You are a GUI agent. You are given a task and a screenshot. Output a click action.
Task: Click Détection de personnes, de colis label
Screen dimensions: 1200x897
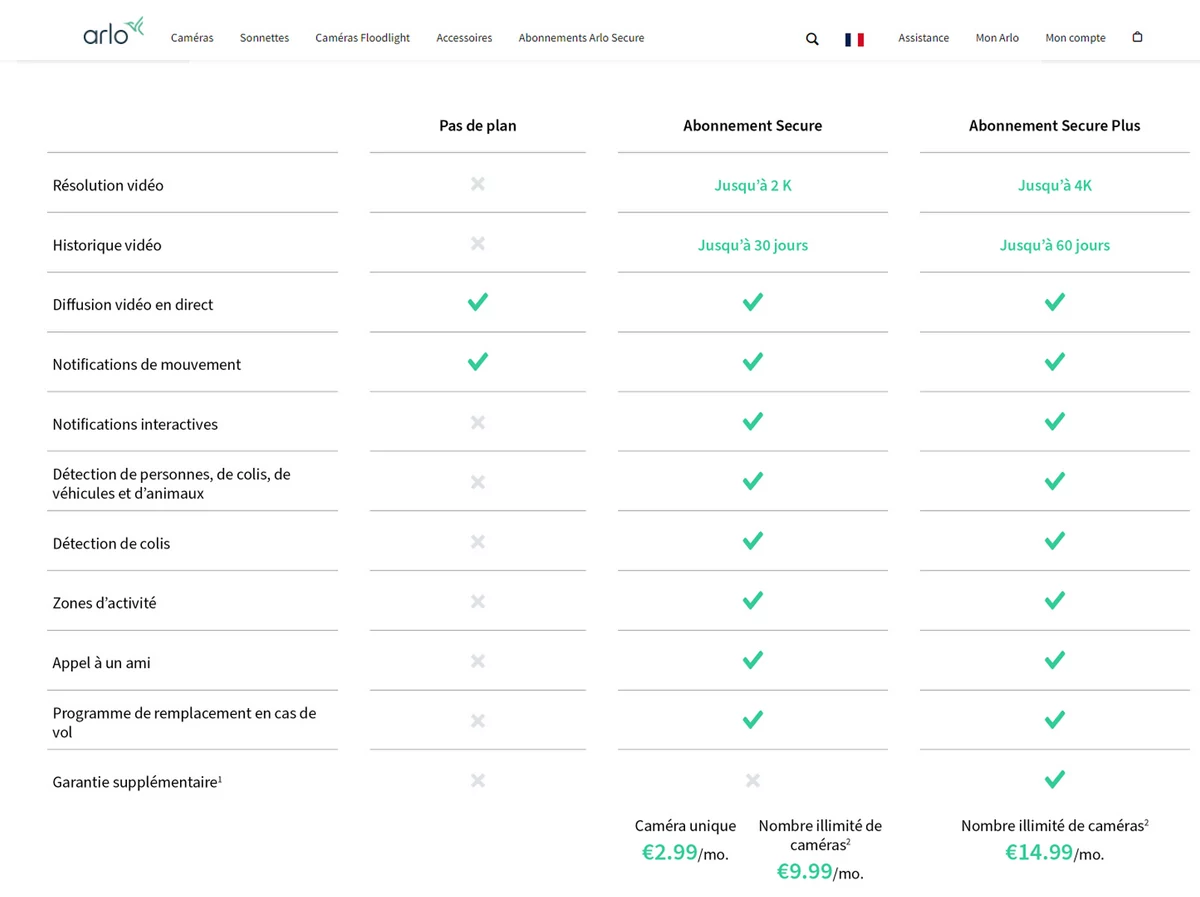[x=171, y=483]
